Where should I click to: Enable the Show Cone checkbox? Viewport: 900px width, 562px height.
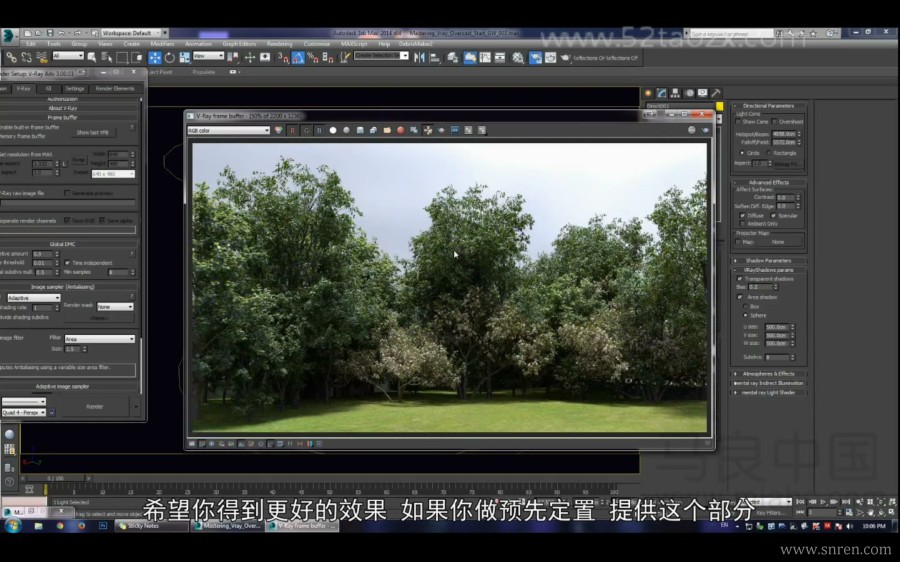pyautogui.click(x=739, y=122)
